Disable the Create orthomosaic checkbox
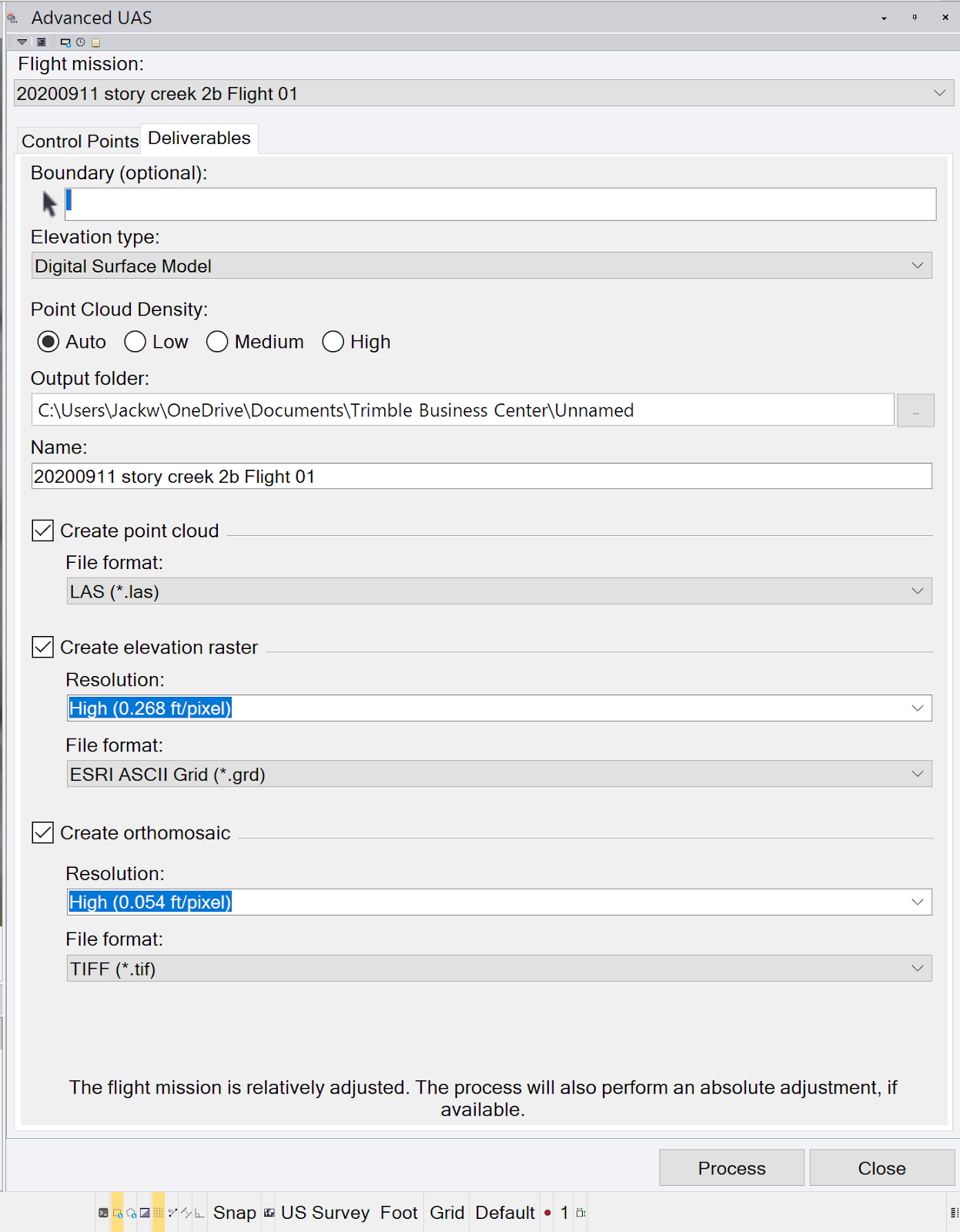Image resolution: width=960 pixels, height=1232 pixels. click(43, 832)
